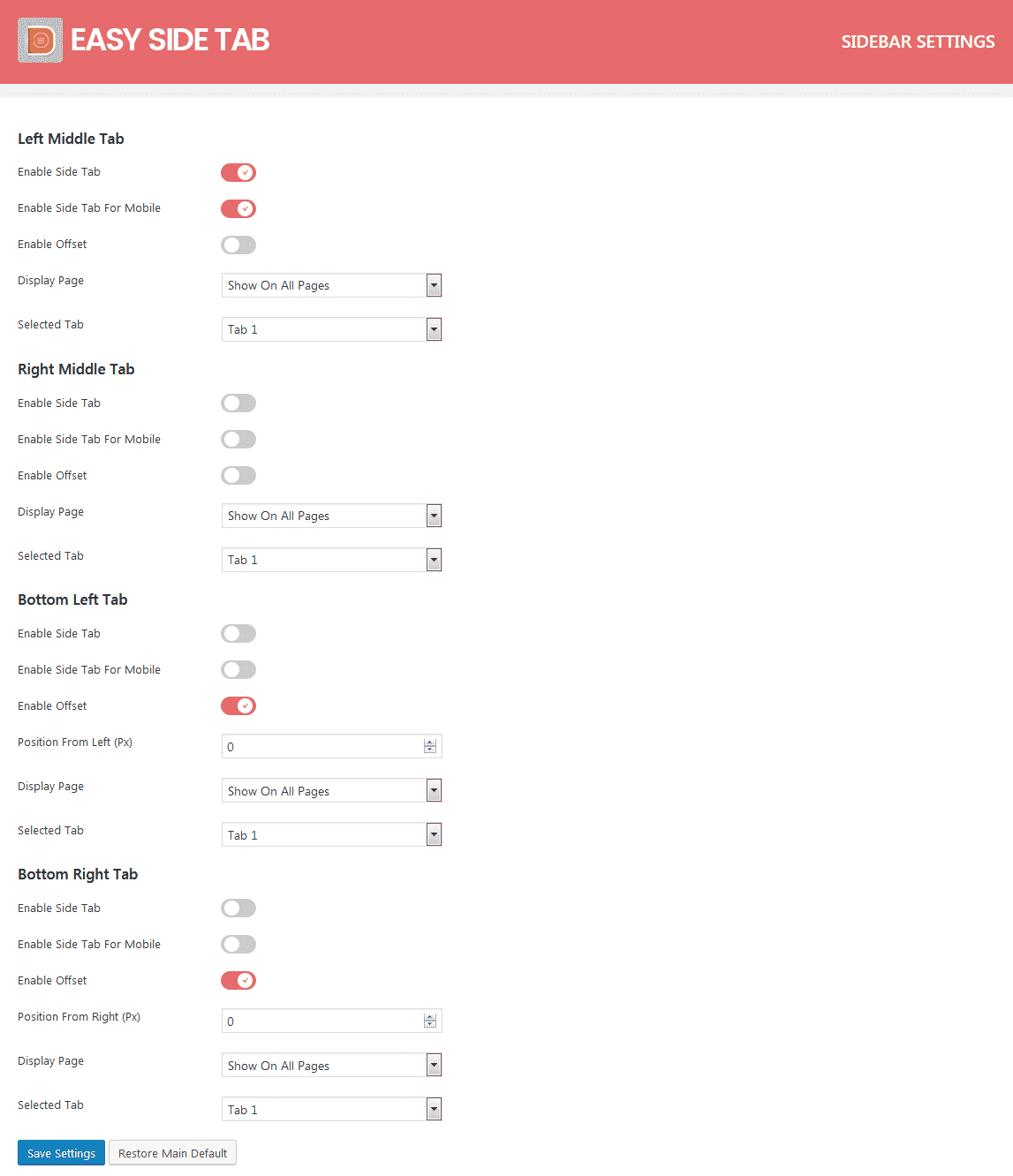Open the SIDEBAR SETTINGS menu item
1013x1176 pixels.
pyautogui.click(x=918, y=41)
